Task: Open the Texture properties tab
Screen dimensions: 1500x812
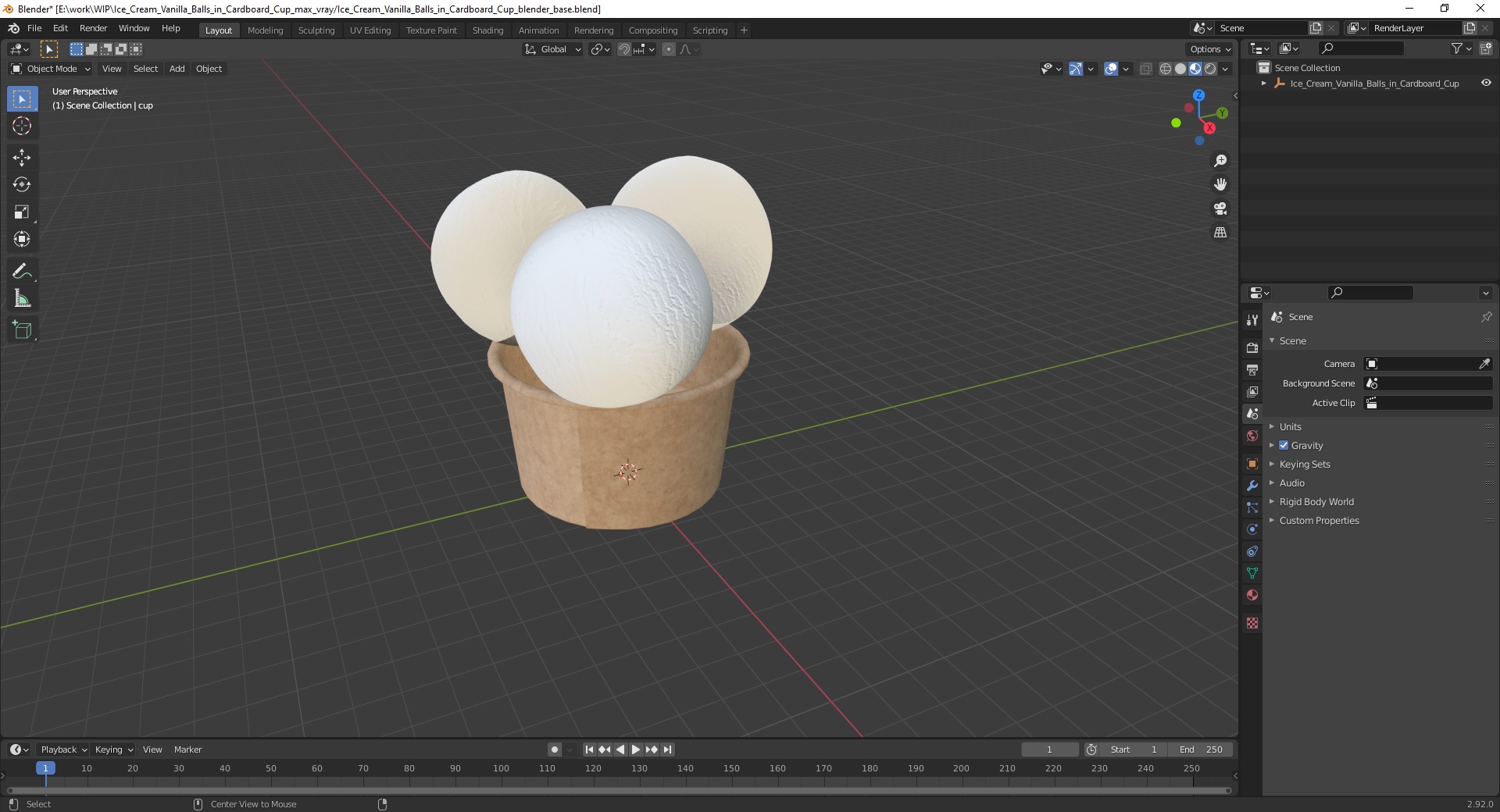Action: (x=1252, y=623)
